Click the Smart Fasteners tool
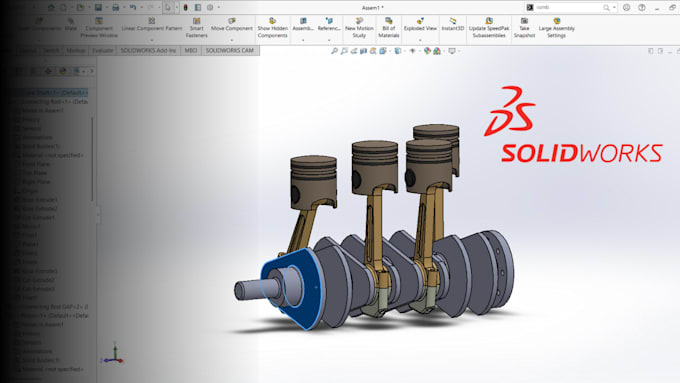Viewport: 680px width, 383px height. coord(196,28)
